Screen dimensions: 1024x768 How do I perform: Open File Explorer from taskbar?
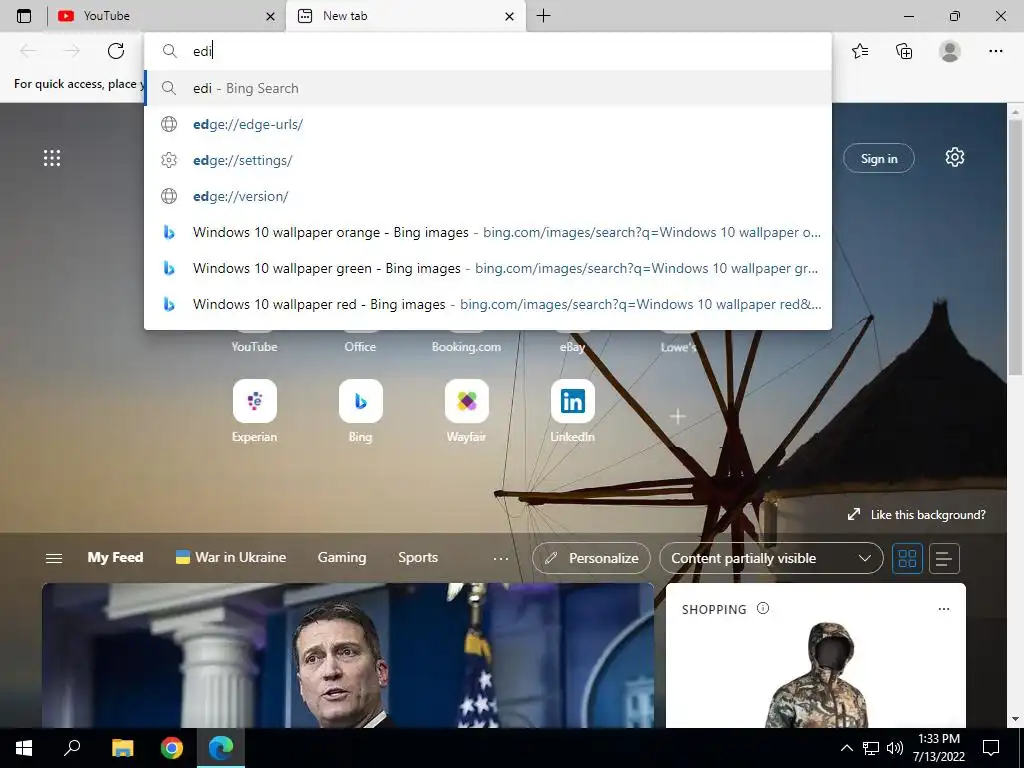122,748
